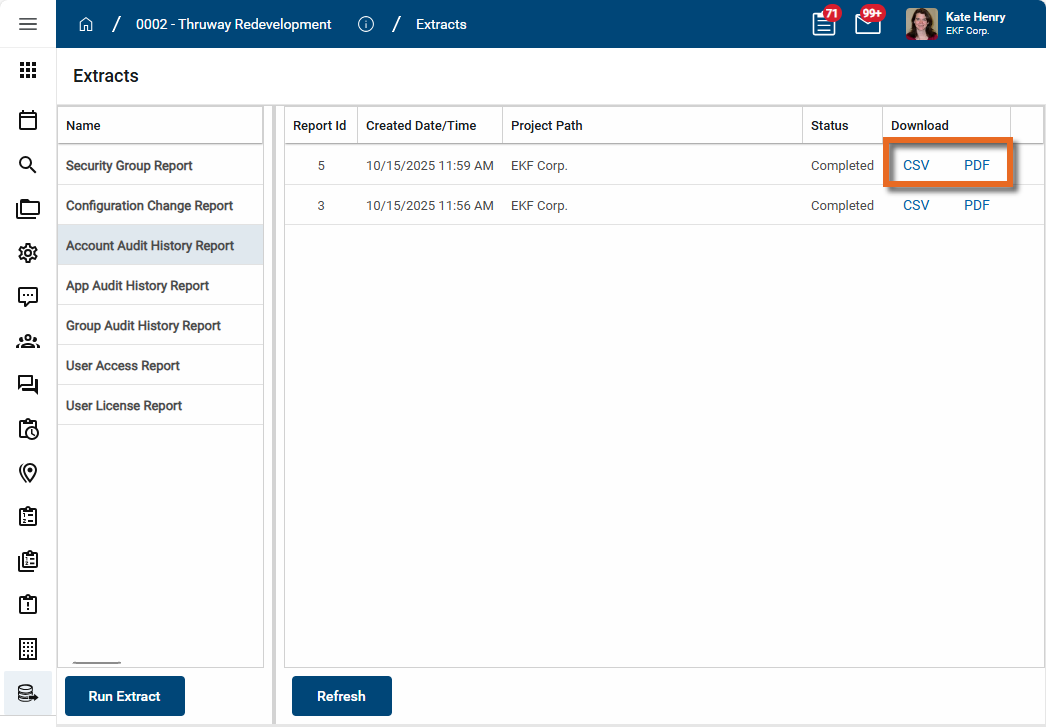Open the location pin icon in sidebar
Image resolution: width=1046 pixels, height=727 pixels.
(28, 473)
